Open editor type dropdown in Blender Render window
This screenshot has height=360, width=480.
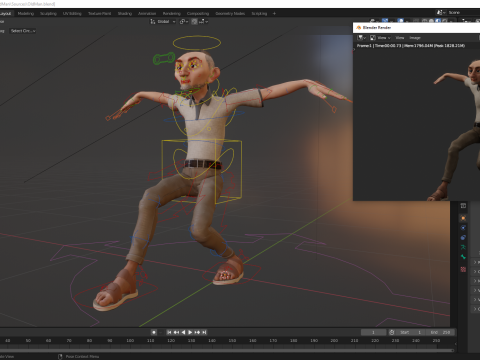361,38
